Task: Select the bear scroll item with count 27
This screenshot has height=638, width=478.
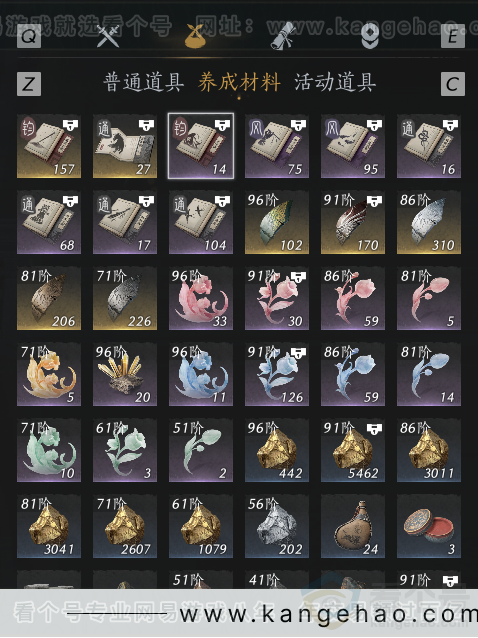Action: [x=125, y=146]
